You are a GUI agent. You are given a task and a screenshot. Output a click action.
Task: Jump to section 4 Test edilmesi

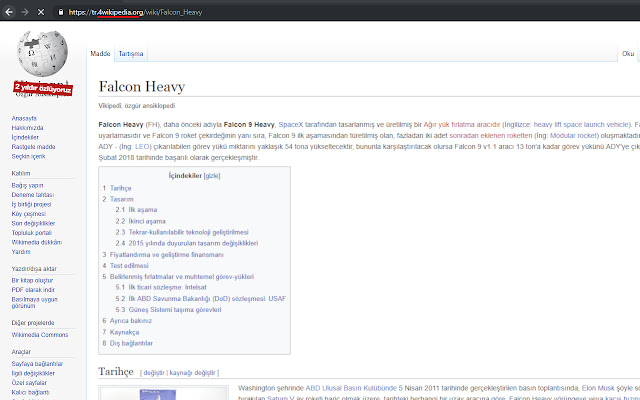pos(126,266)
